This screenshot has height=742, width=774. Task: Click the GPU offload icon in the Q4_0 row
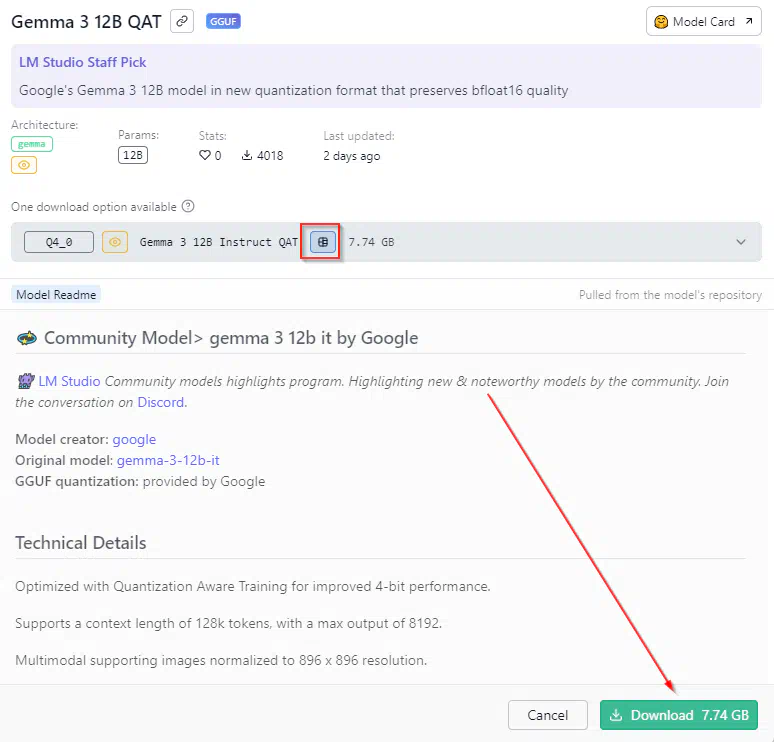[323, 242]
